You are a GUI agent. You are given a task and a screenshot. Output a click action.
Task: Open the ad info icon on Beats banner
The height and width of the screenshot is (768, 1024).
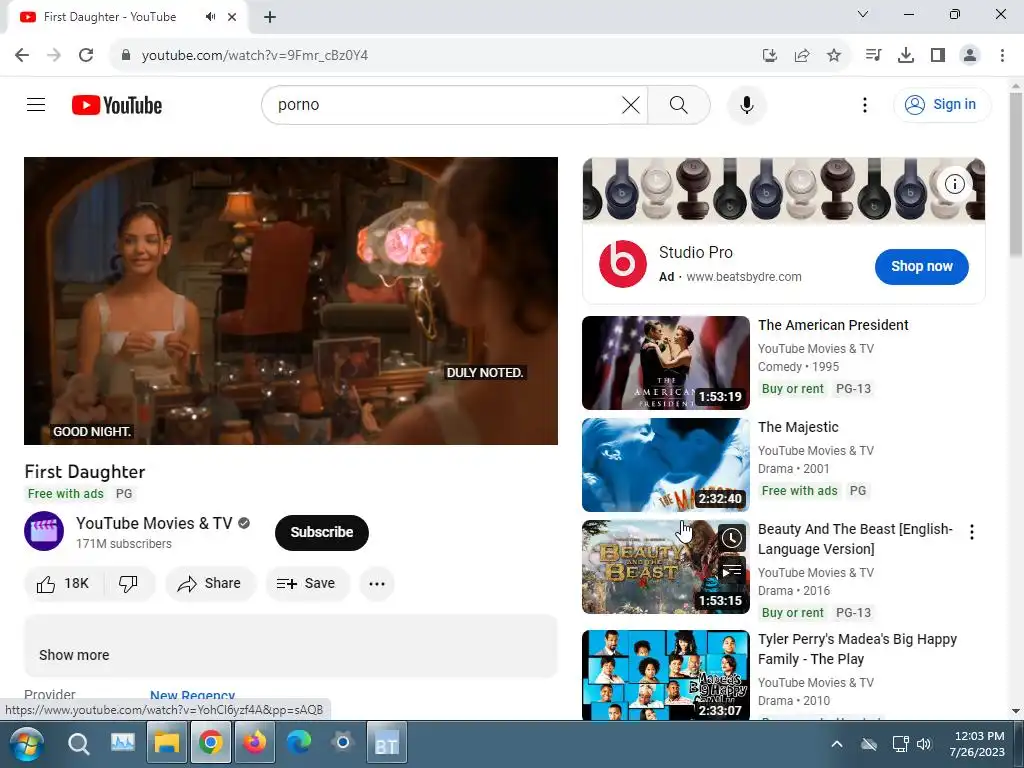pos(954,184)
